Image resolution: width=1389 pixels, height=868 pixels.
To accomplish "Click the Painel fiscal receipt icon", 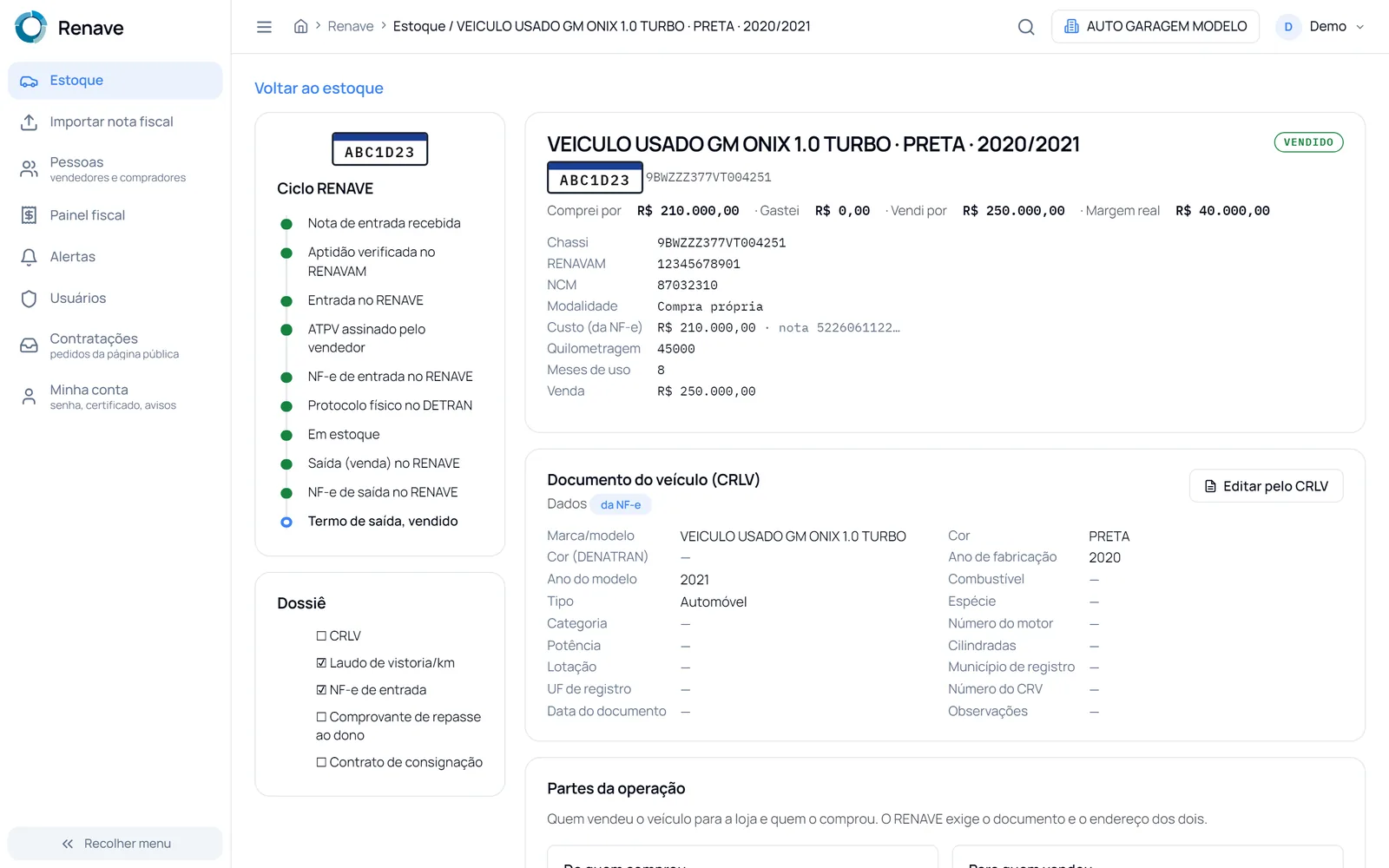I will coord(29,215).
